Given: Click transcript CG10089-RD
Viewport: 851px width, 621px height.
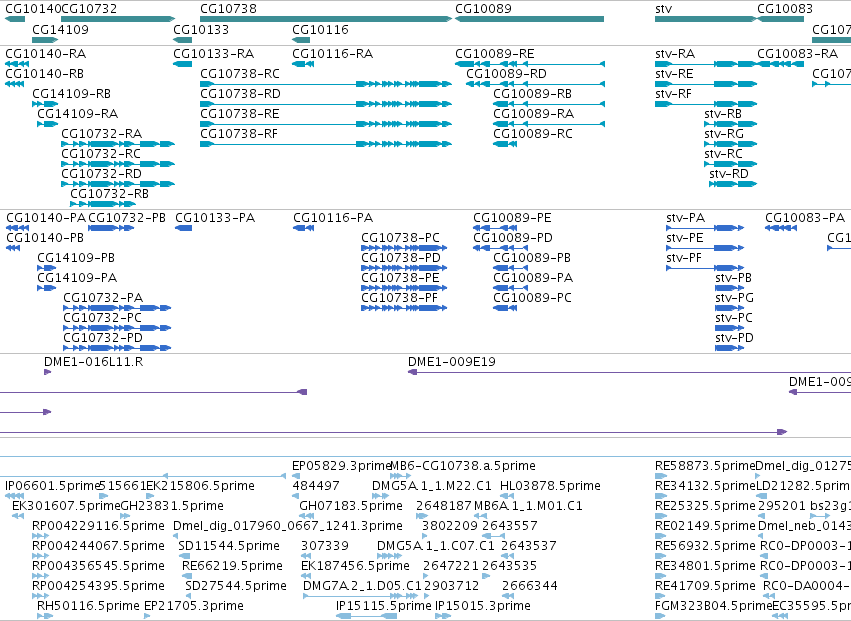Looking at the screenshot, I should [x=506, y=74].
